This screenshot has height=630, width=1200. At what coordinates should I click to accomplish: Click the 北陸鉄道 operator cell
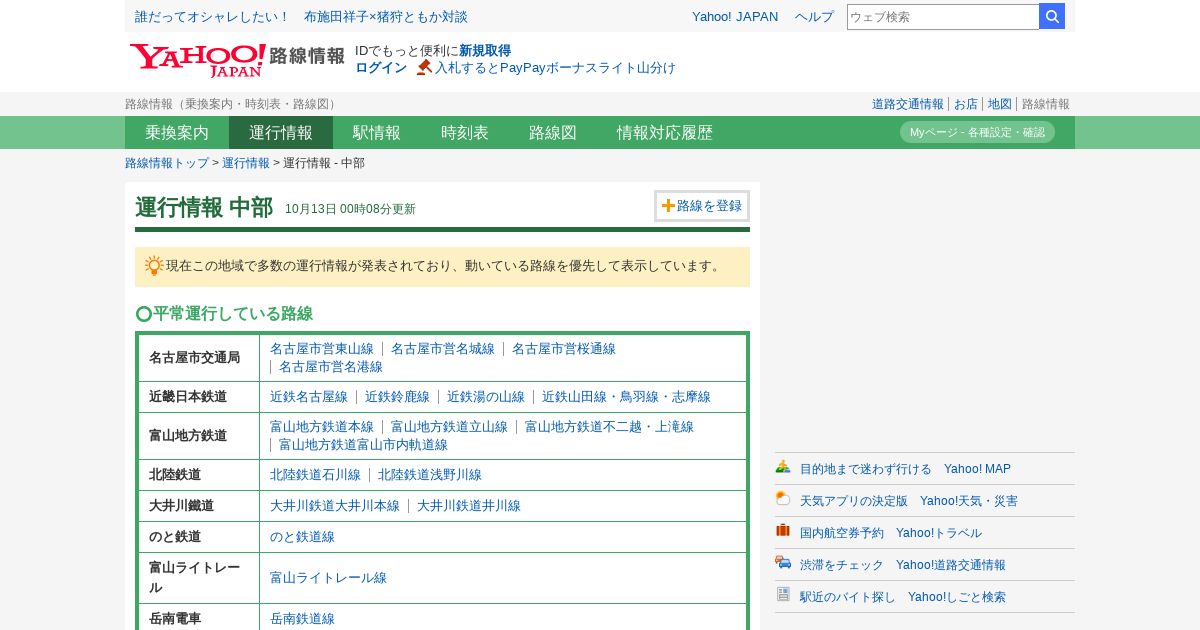coord(199,475)
